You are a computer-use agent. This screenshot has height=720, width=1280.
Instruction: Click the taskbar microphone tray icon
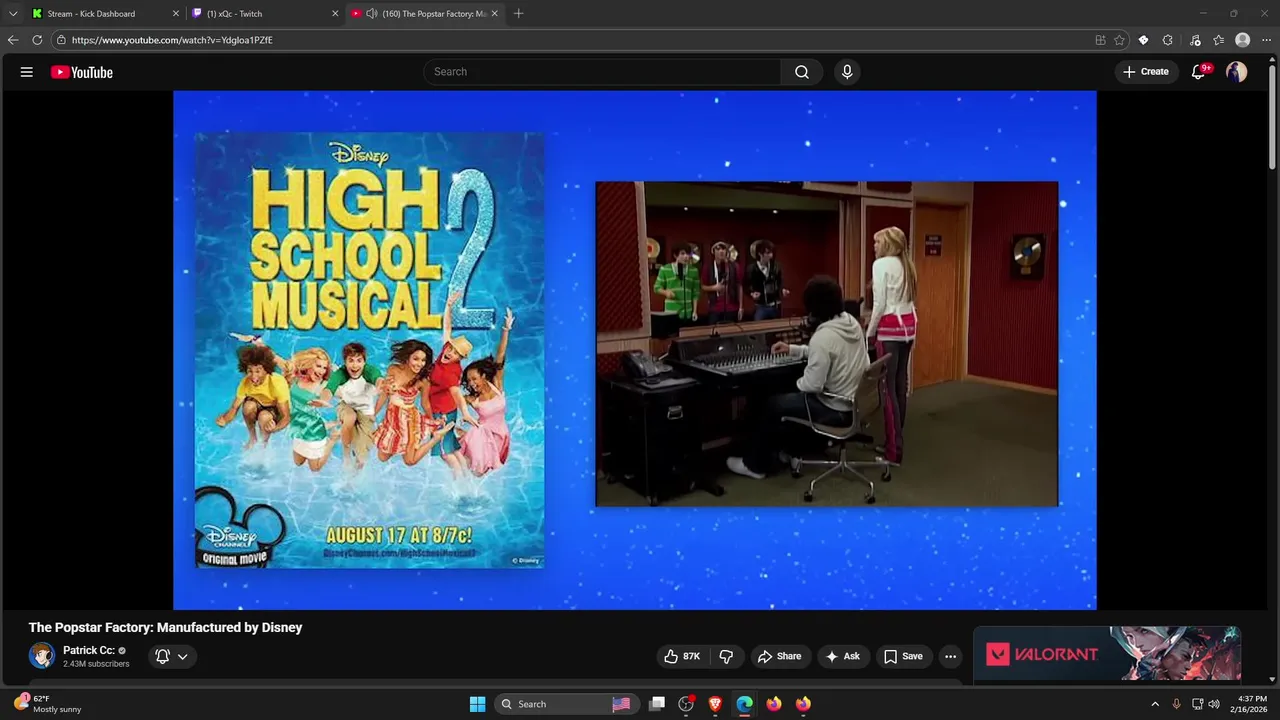click(x=1176, y=704)
